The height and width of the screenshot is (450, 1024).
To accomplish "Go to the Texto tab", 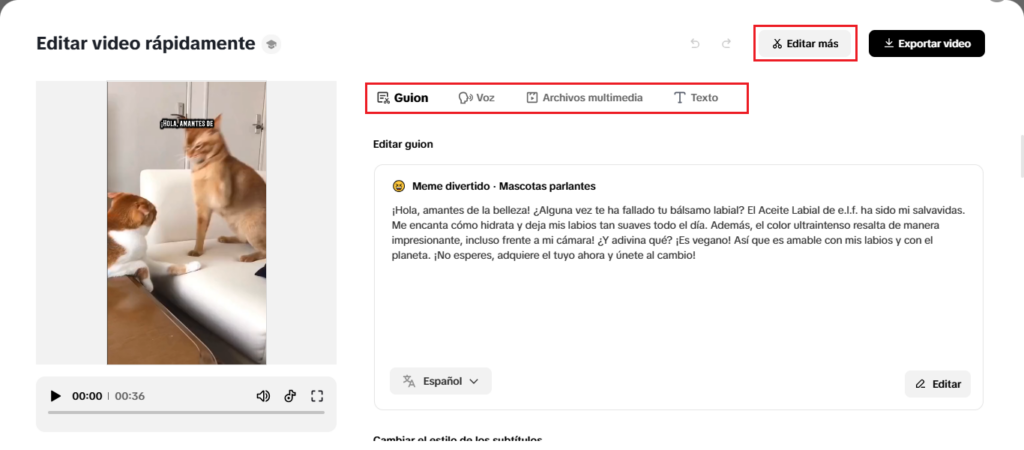I will coord(696,98).
